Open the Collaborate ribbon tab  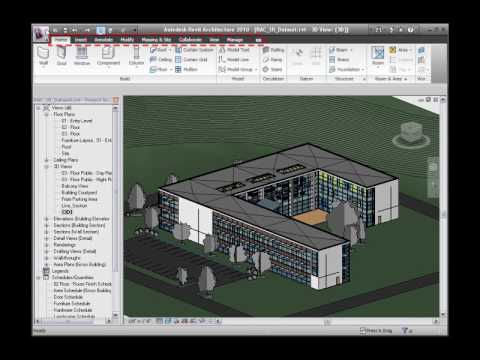pos(190,40)
